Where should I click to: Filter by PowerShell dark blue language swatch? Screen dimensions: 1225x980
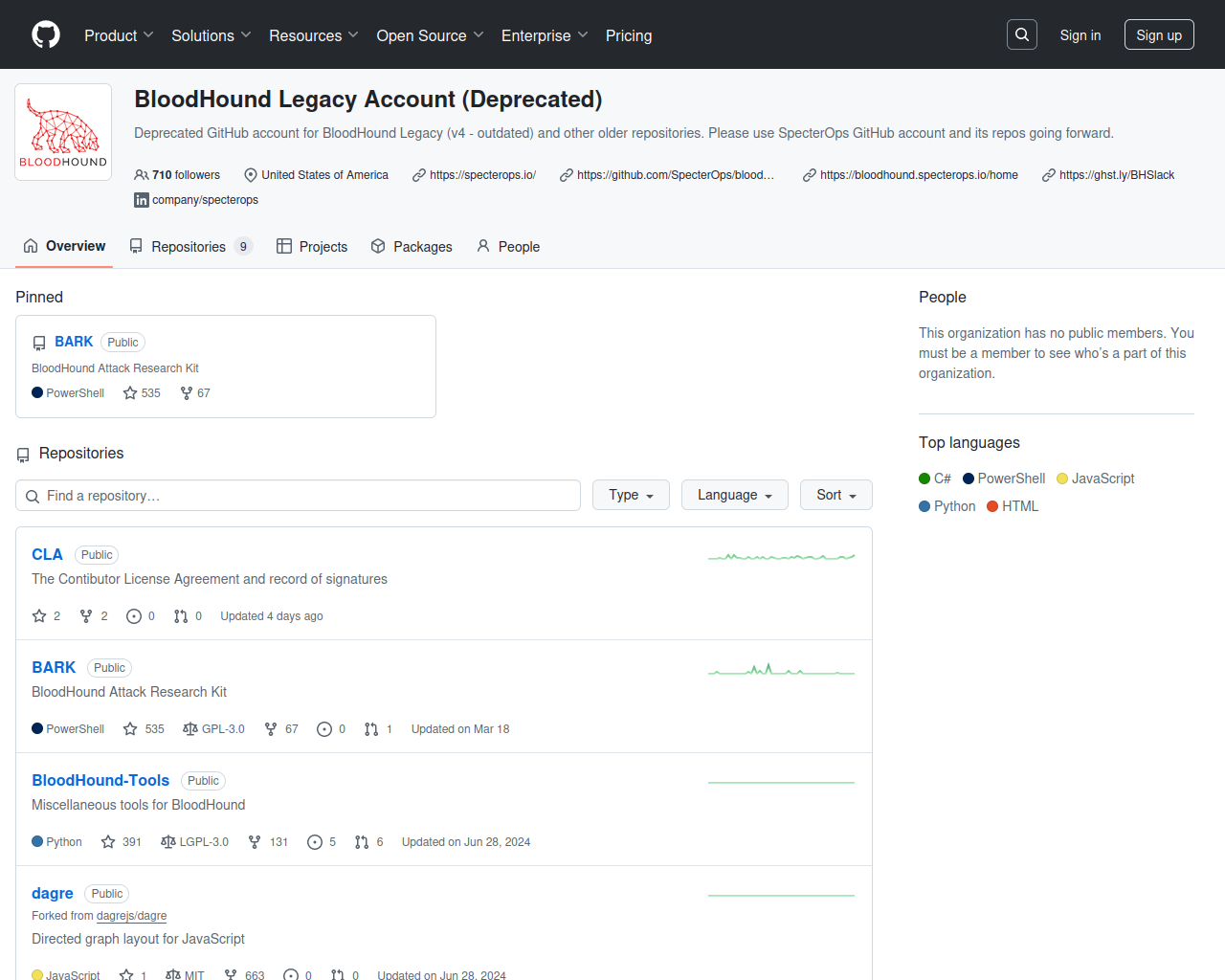(x=969, y=479)
